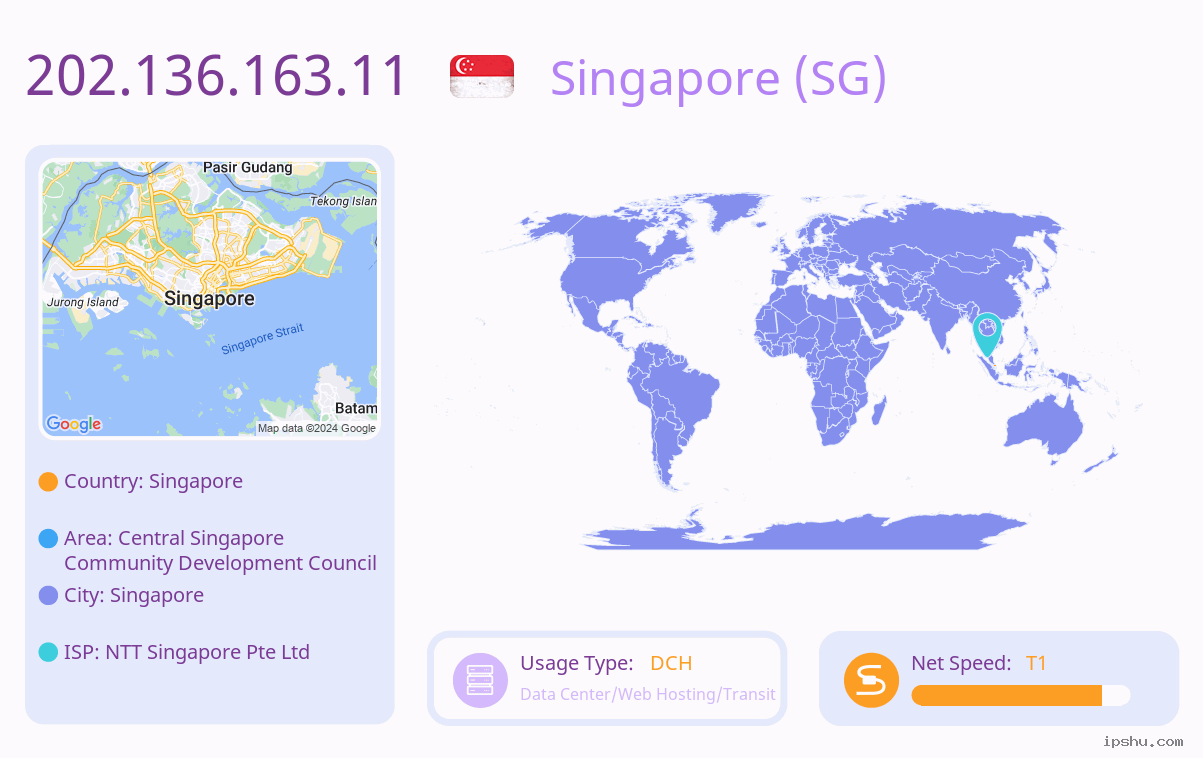Viewport: 1203px width, 758px height.
Task: Click the City: Singapore line
Action: point(134,595)
